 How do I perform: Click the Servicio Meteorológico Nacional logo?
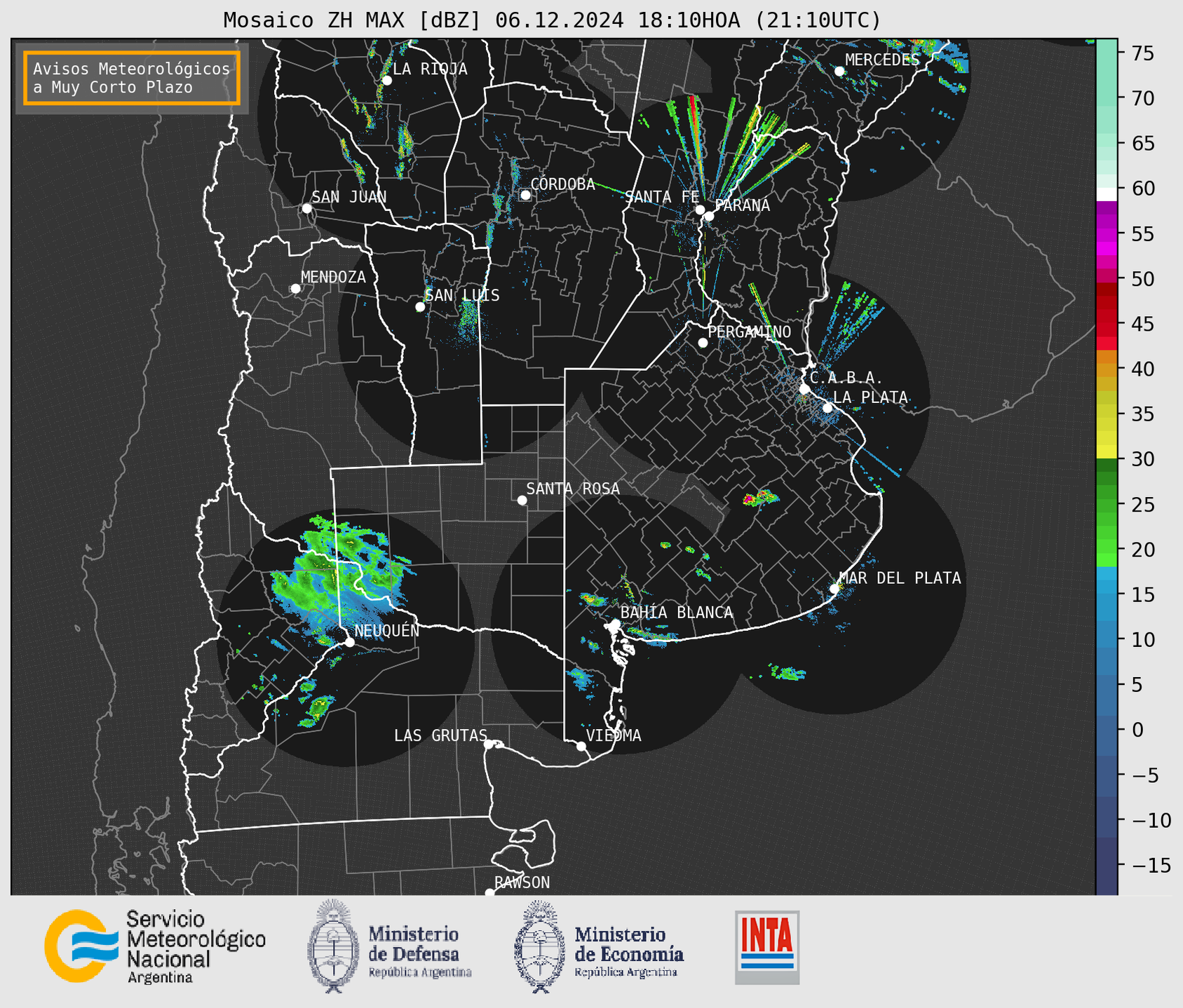point(154,946)
